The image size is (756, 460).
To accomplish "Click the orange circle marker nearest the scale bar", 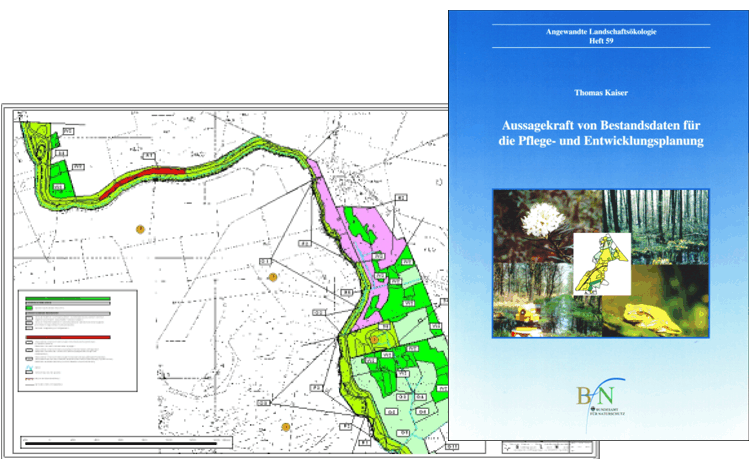I will (x=285, y=428).
